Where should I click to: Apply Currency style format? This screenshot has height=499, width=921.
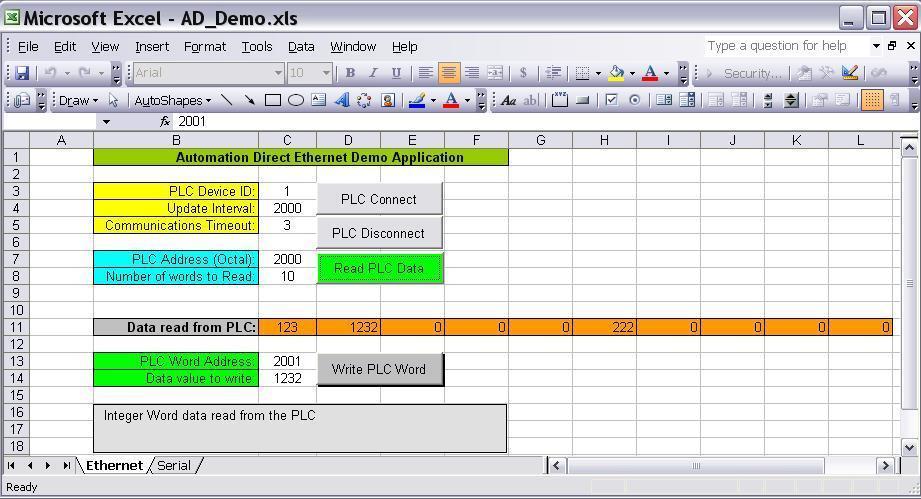tap(523, 73)
